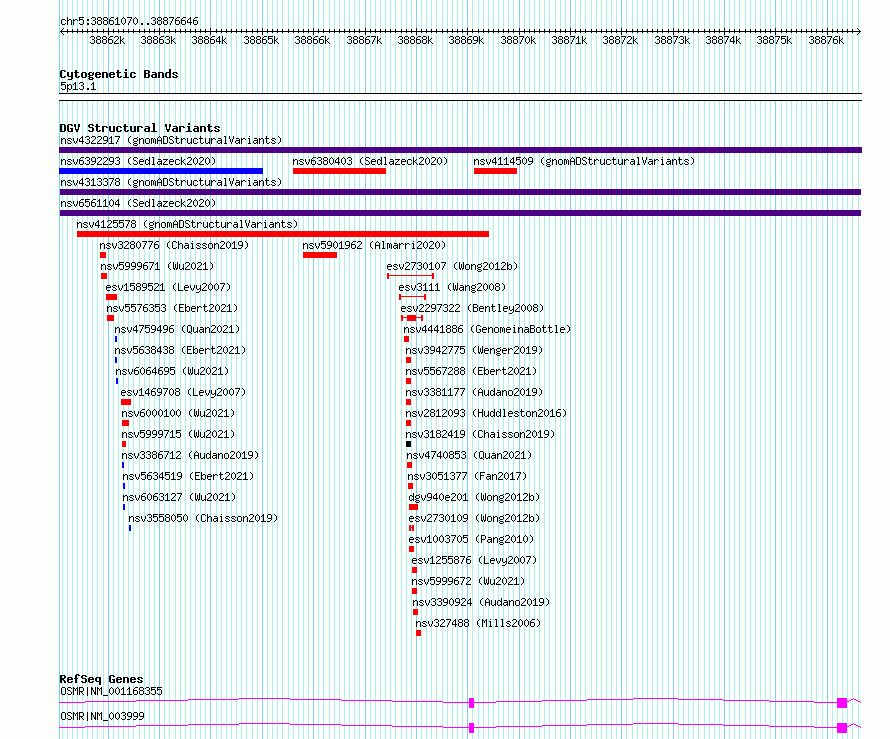This screenshot has height=739, width=890.
Task: Open esv1255876 (Levy2007) label
Action: [x=474, y=560]
